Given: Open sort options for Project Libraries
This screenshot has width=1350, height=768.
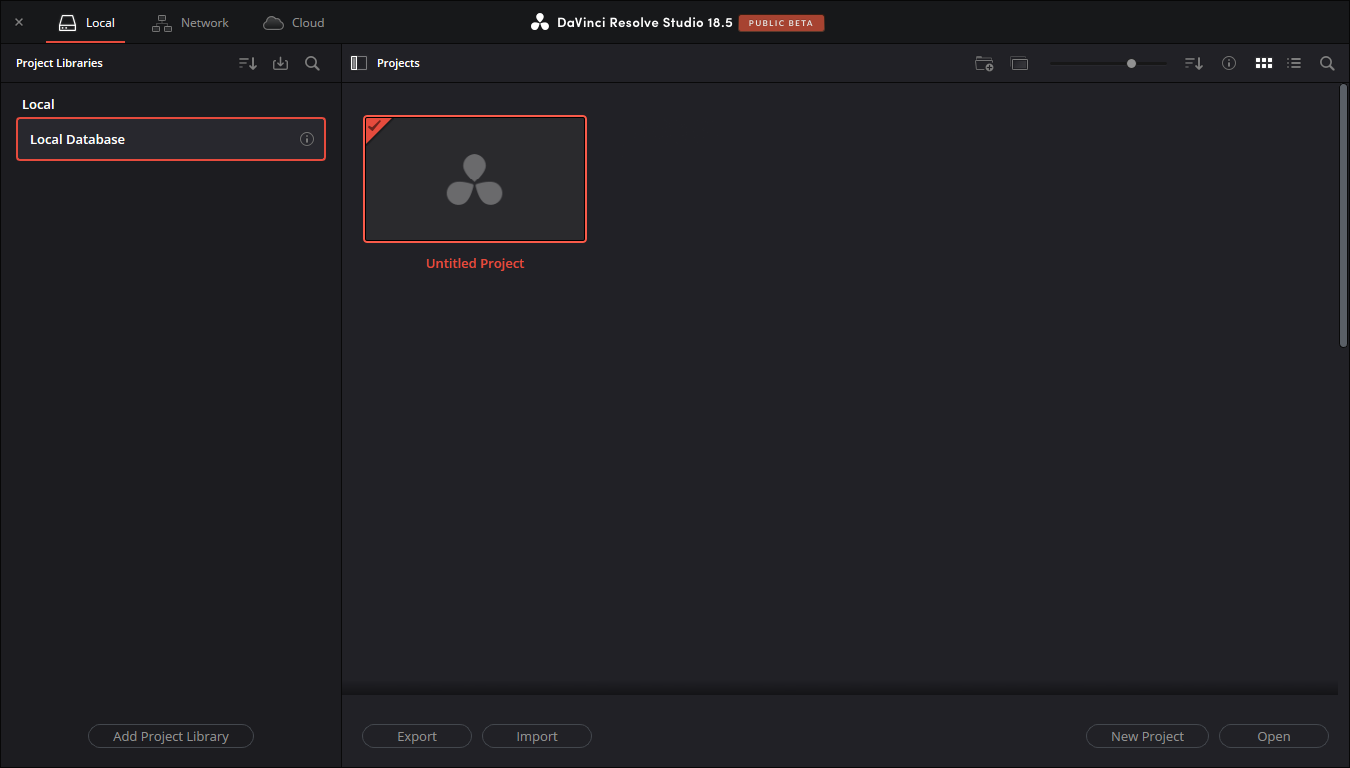Looking at the screenshot, I should tap(247, 63).
